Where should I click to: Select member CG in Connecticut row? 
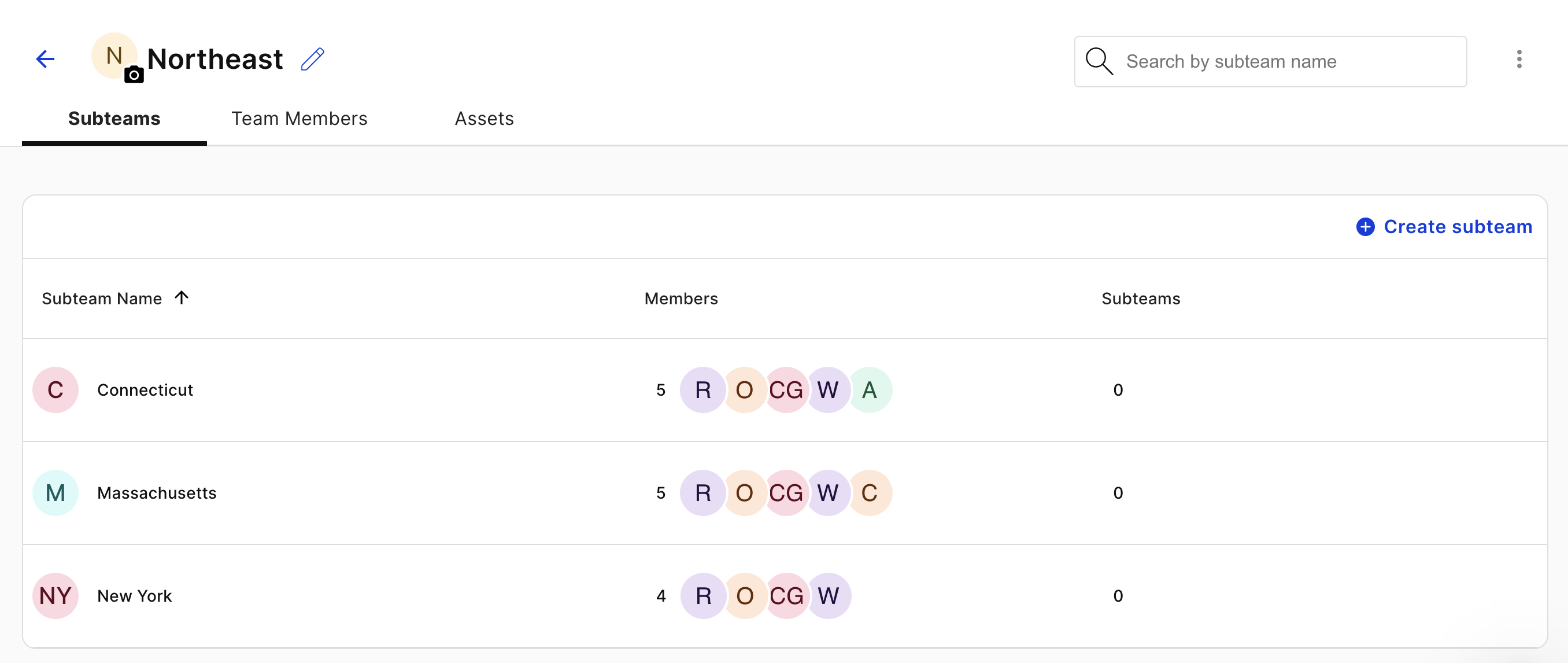coord(786,391)
